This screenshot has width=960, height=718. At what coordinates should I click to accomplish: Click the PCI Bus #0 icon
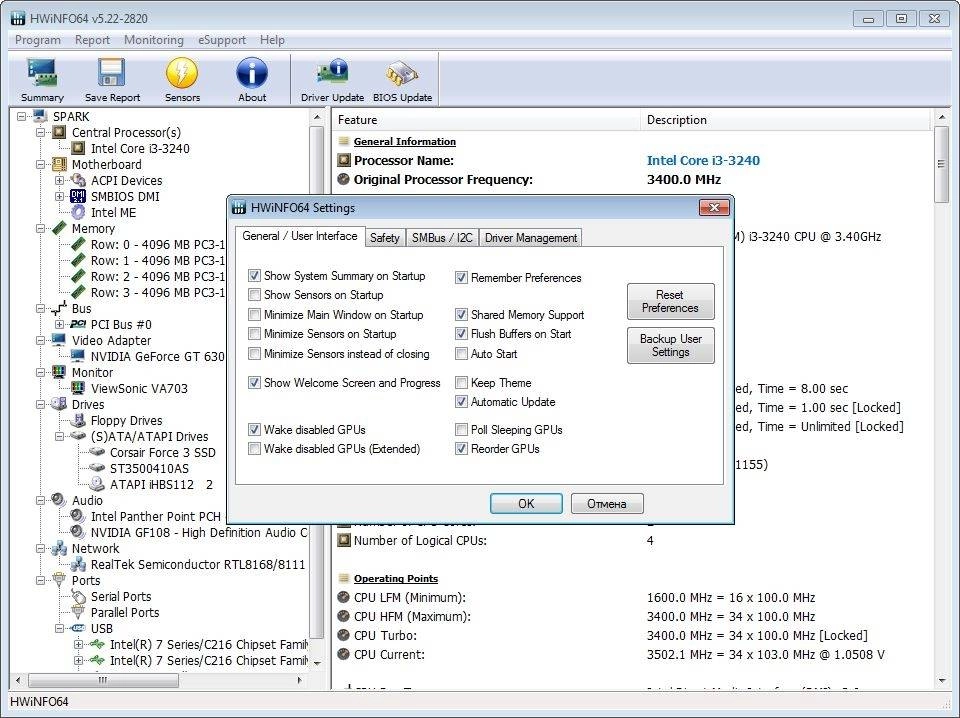(78, 324)
